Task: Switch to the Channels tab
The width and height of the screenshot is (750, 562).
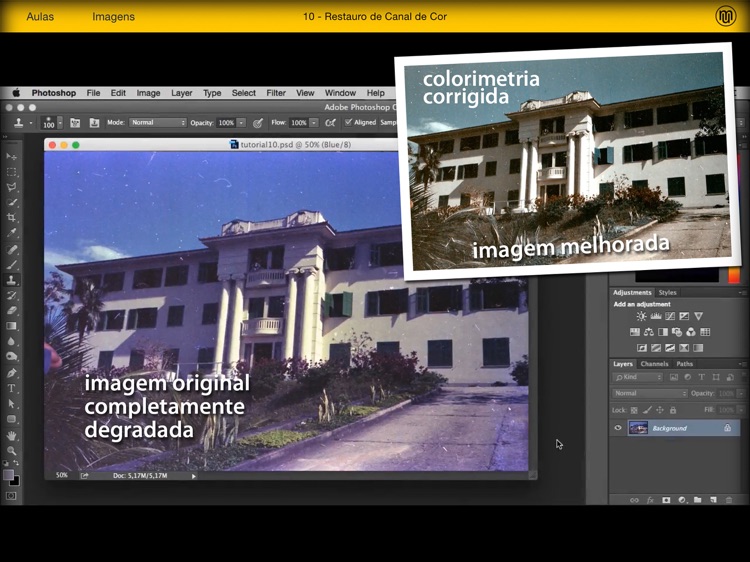Action: (x=654, y=364)
